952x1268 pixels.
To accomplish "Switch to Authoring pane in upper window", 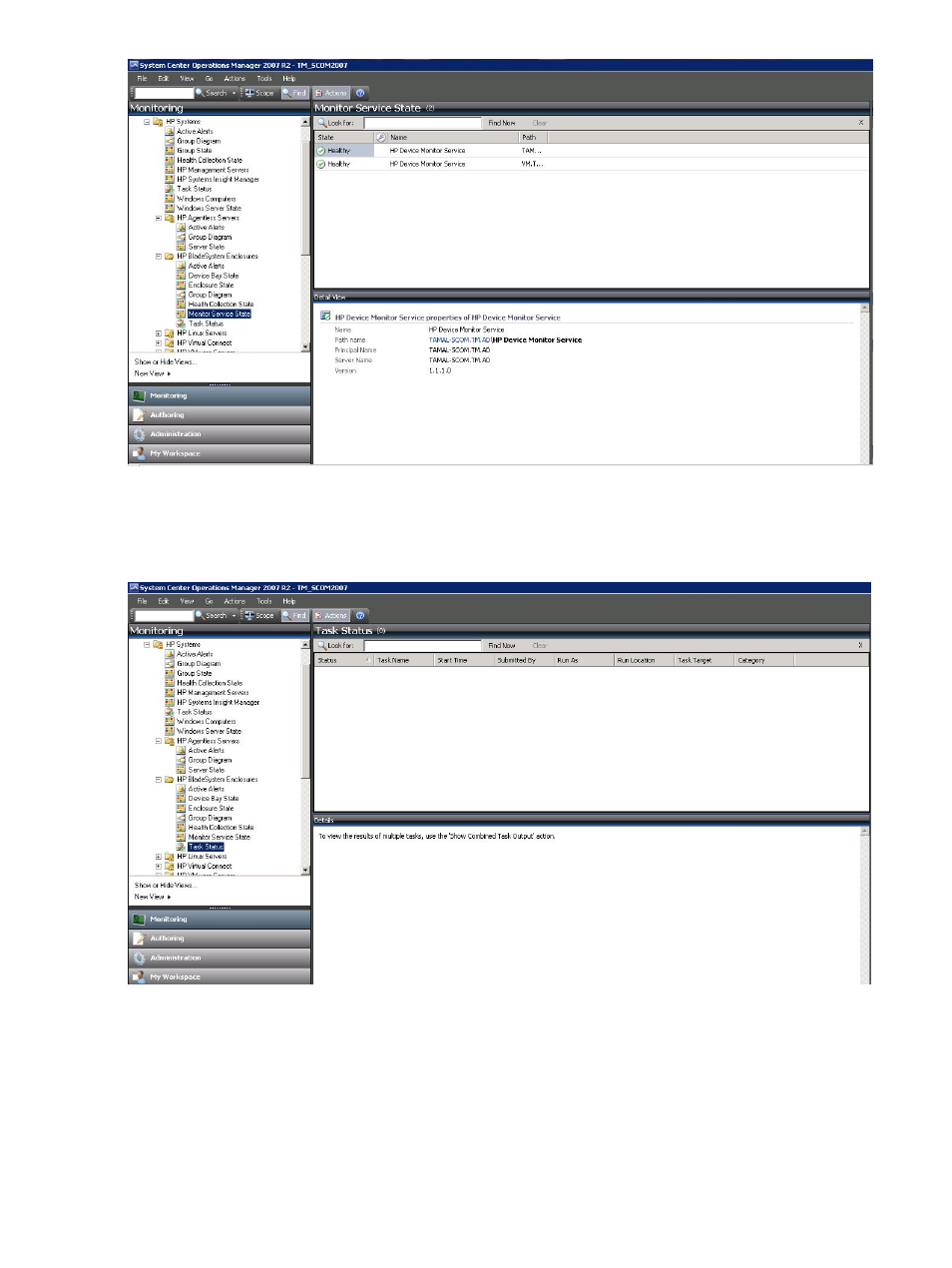I will pyautogui.click(x=220, y=415).
